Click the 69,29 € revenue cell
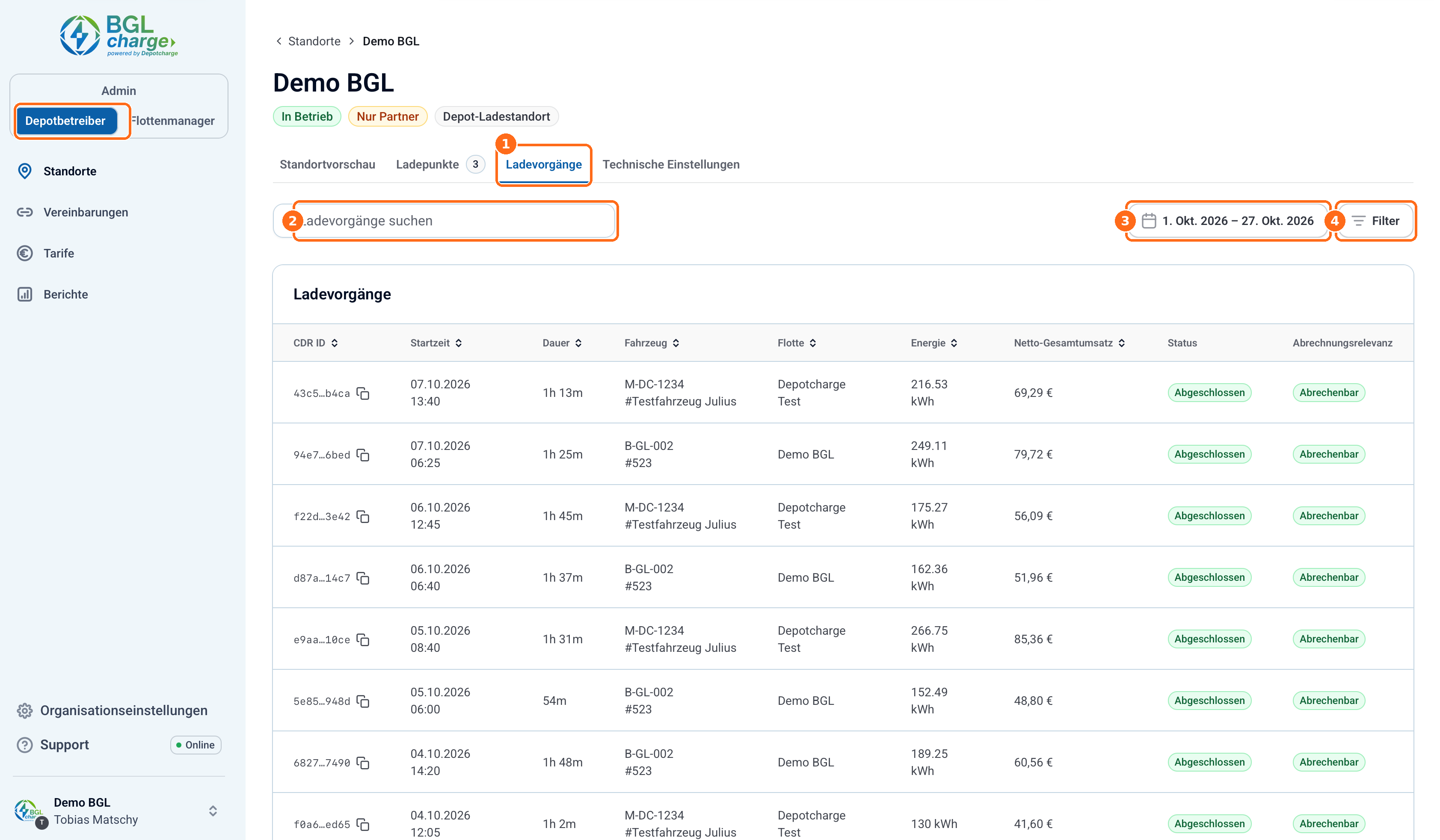 (1033, 393)
